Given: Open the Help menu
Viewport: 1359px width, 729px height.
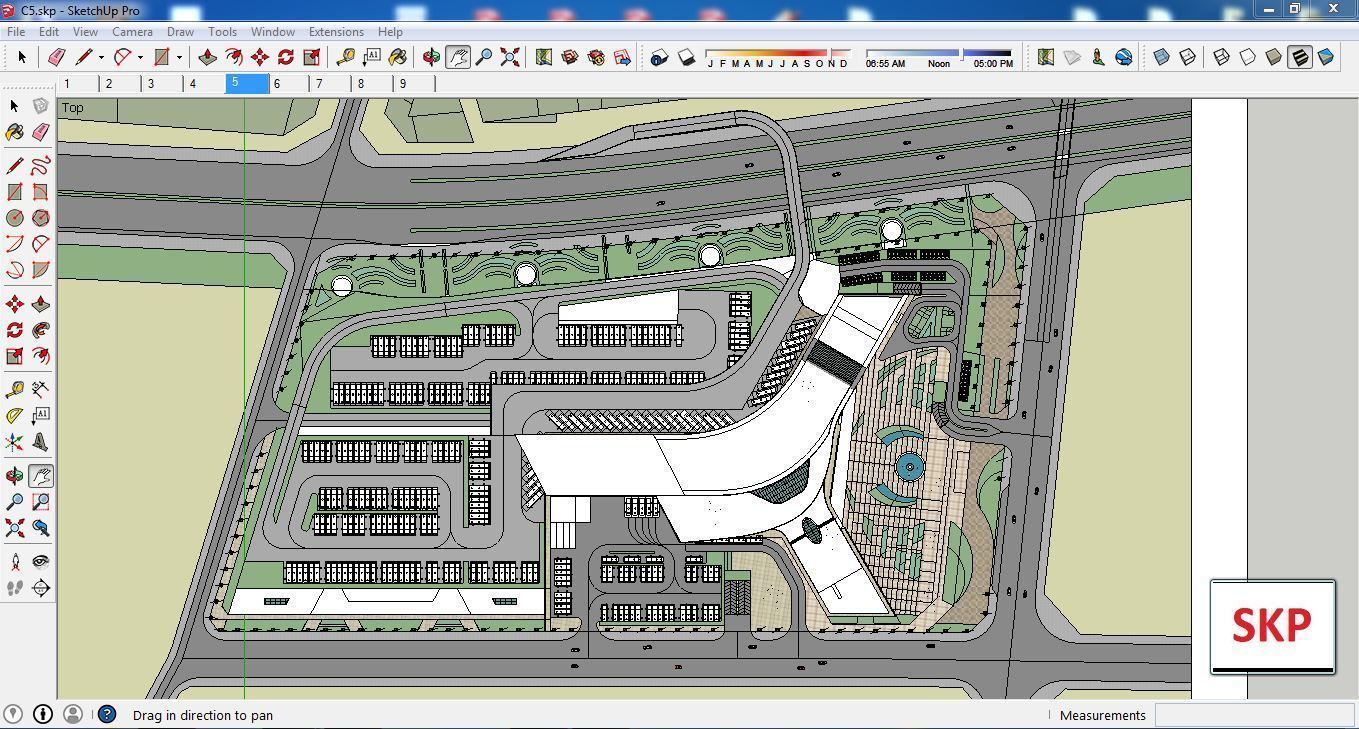Looking at the screenshot, I should [390, 31].
